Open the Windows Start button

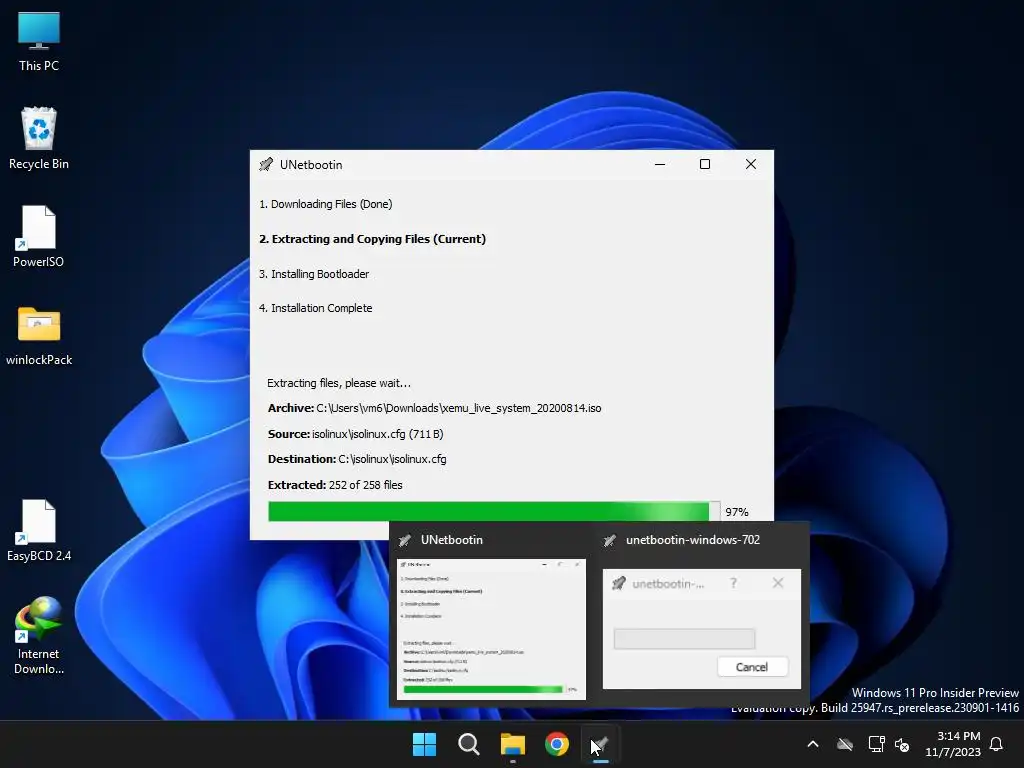tap(424, 744)
